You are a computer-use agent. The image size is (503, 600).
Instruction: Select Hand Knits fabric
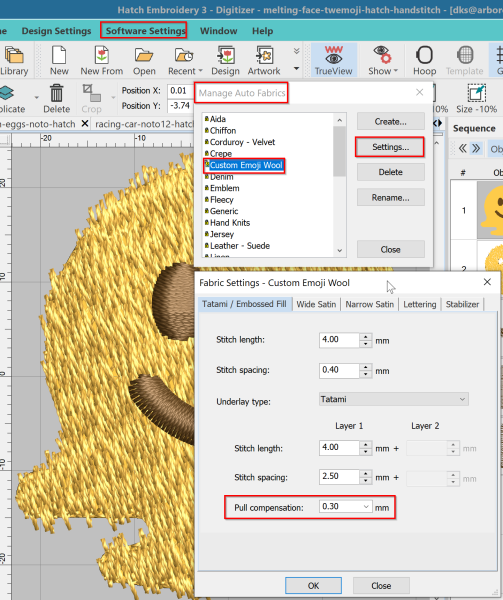click(230, 223)
